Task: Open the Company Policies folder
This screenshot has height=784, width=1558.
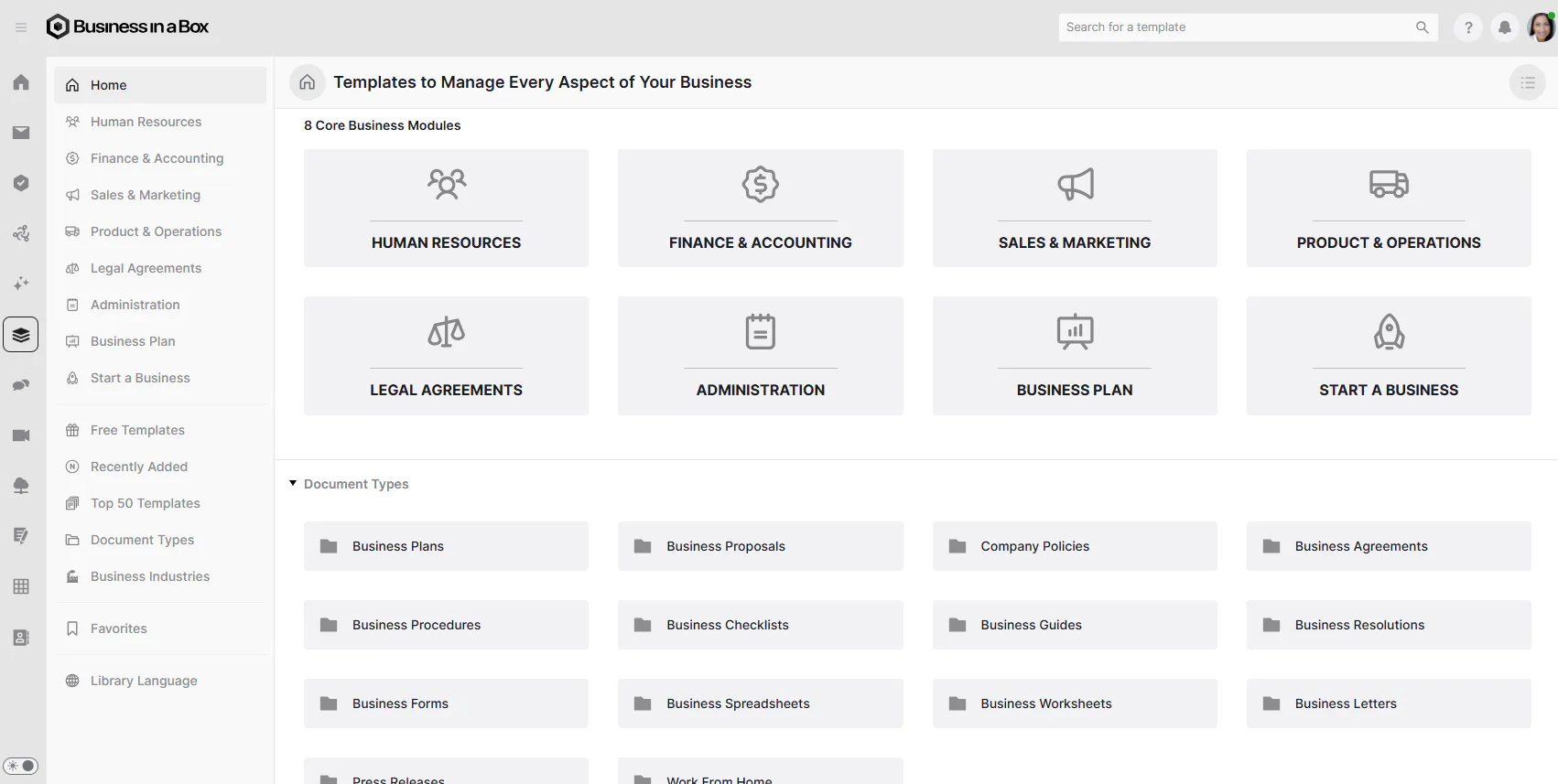Action: (x=1075, y=546)
